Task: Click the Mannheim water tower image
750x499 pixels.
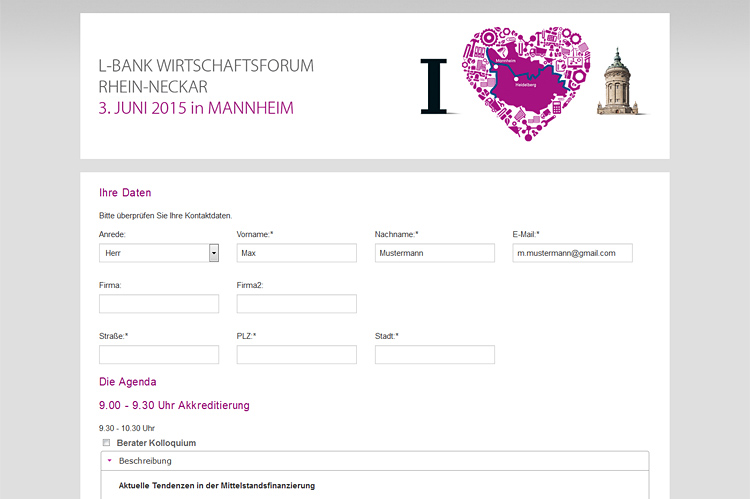Action: click(618, 81)
